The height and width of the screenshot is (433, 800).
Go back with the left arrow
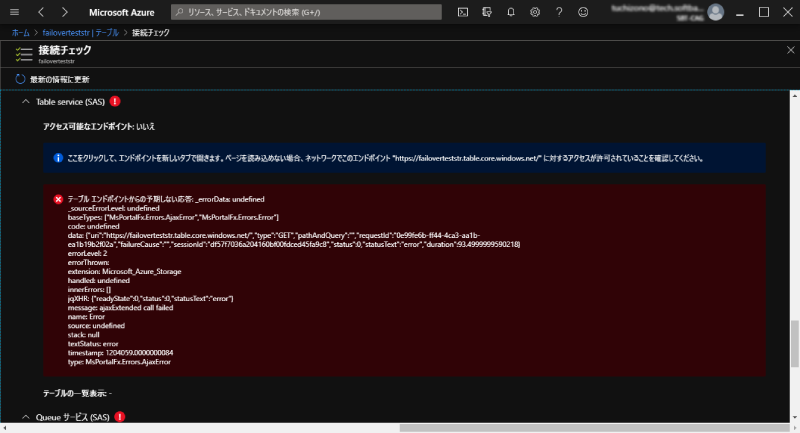[41, 12]
